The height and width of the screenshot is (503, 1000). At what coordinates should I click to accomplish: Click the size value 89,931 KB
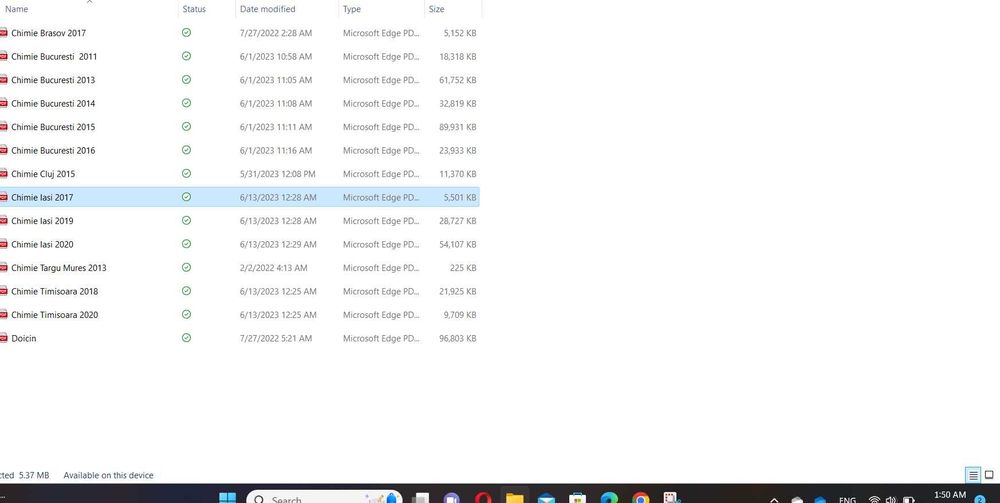457,127
